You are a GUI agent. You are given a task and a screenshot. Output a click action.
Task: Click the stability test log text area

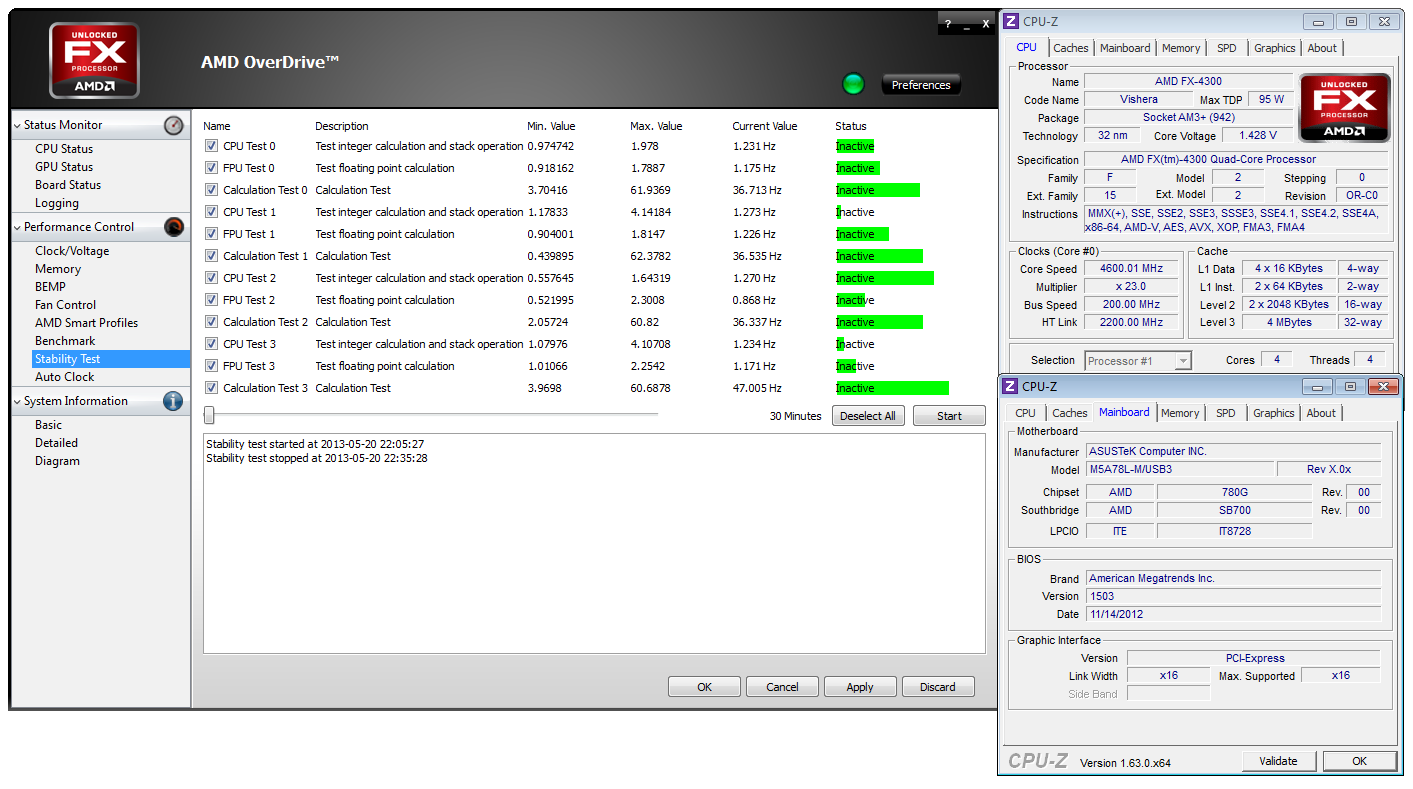594,543
